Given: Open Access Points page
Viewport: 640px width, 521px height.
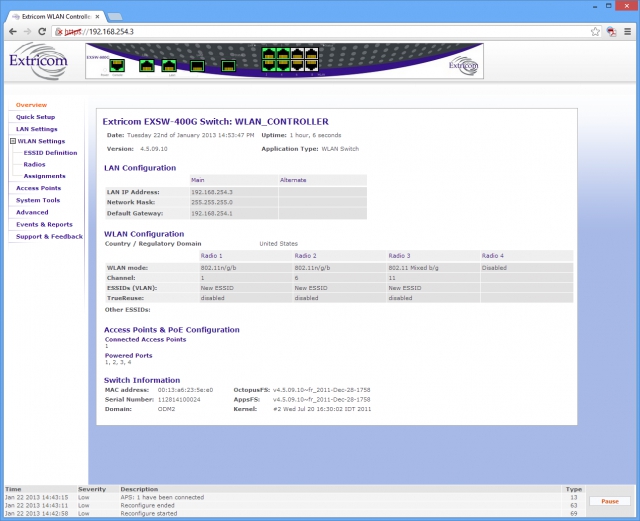Looking at the screenshot, I should tap(38, 188).
